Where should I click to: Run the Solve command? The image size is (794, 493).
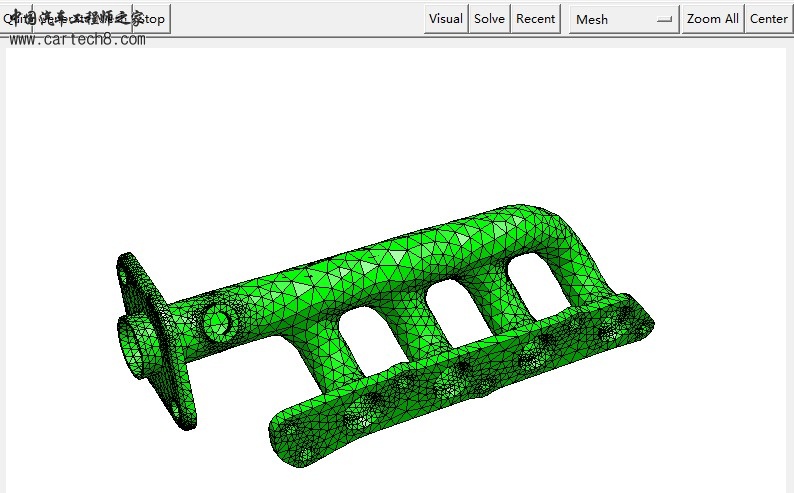489,19
